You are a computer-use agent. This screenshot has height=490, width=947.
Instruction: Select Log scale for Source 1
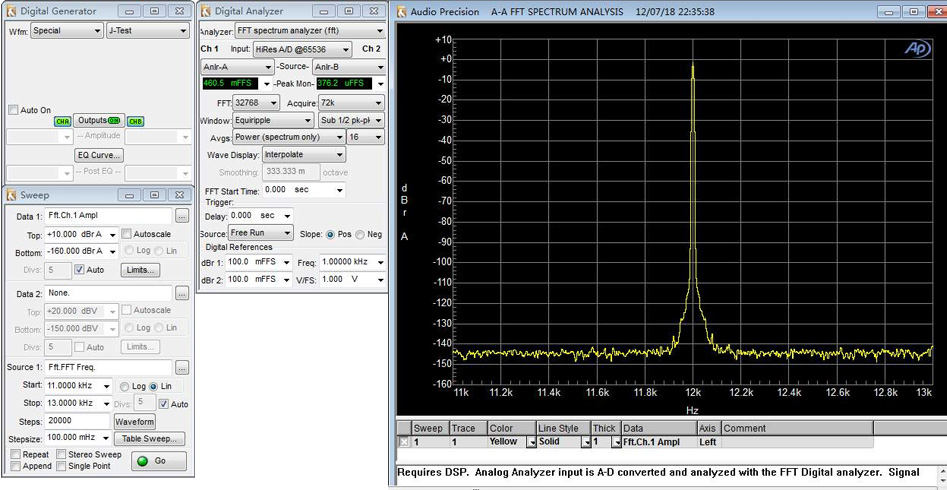[124, 386]
